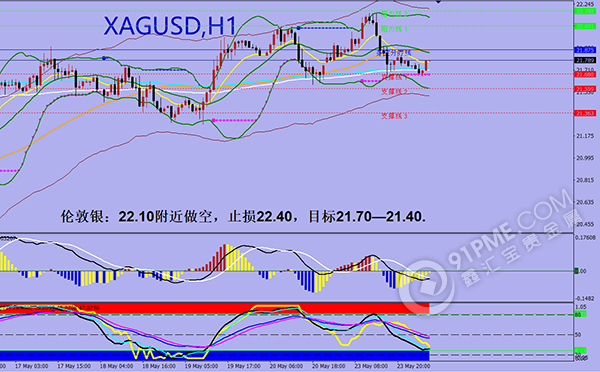Click the 17 May 15:00 time label
The width and height of the screenshot is (600, 372).
[74, 366]
